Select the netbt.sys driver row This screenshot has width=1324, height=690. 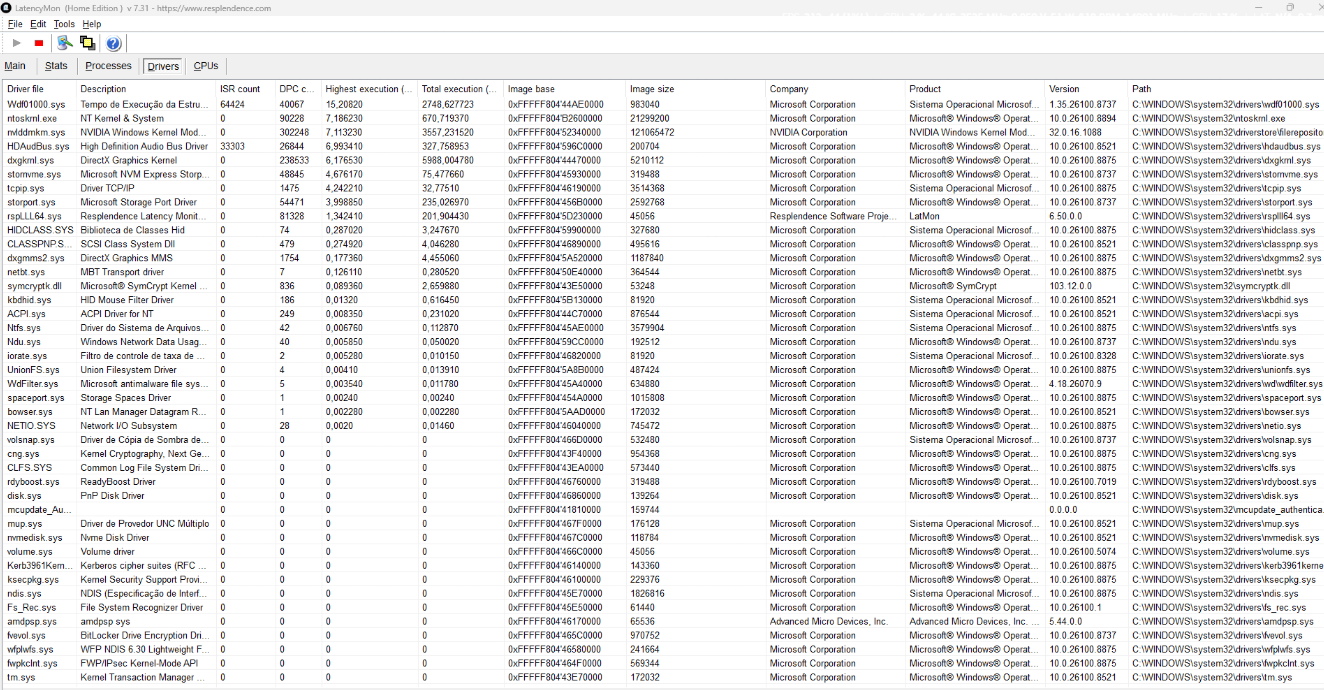coord(662,272)
